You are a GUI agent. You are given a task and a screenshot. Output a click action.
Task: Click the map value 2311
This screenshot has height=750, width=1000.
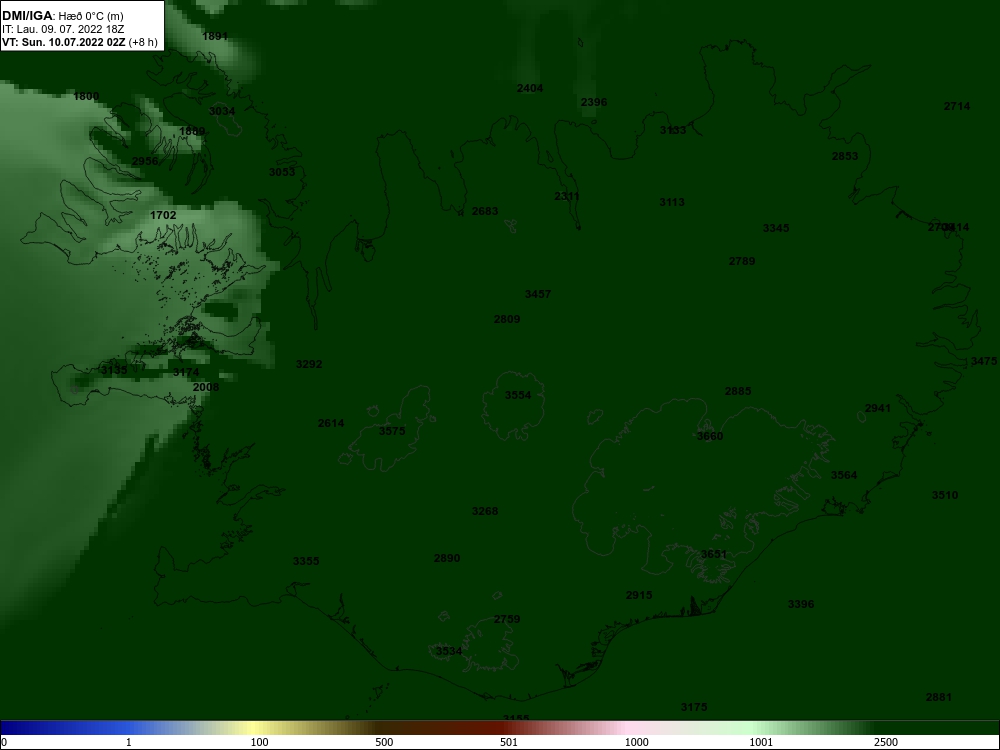click(x=567, y=196)
